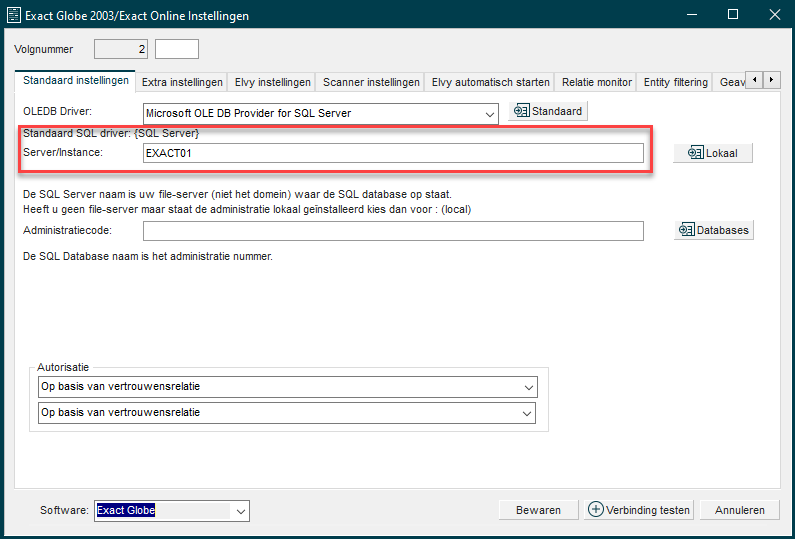Select the Standaard instellingen tab

coord(76,81)
